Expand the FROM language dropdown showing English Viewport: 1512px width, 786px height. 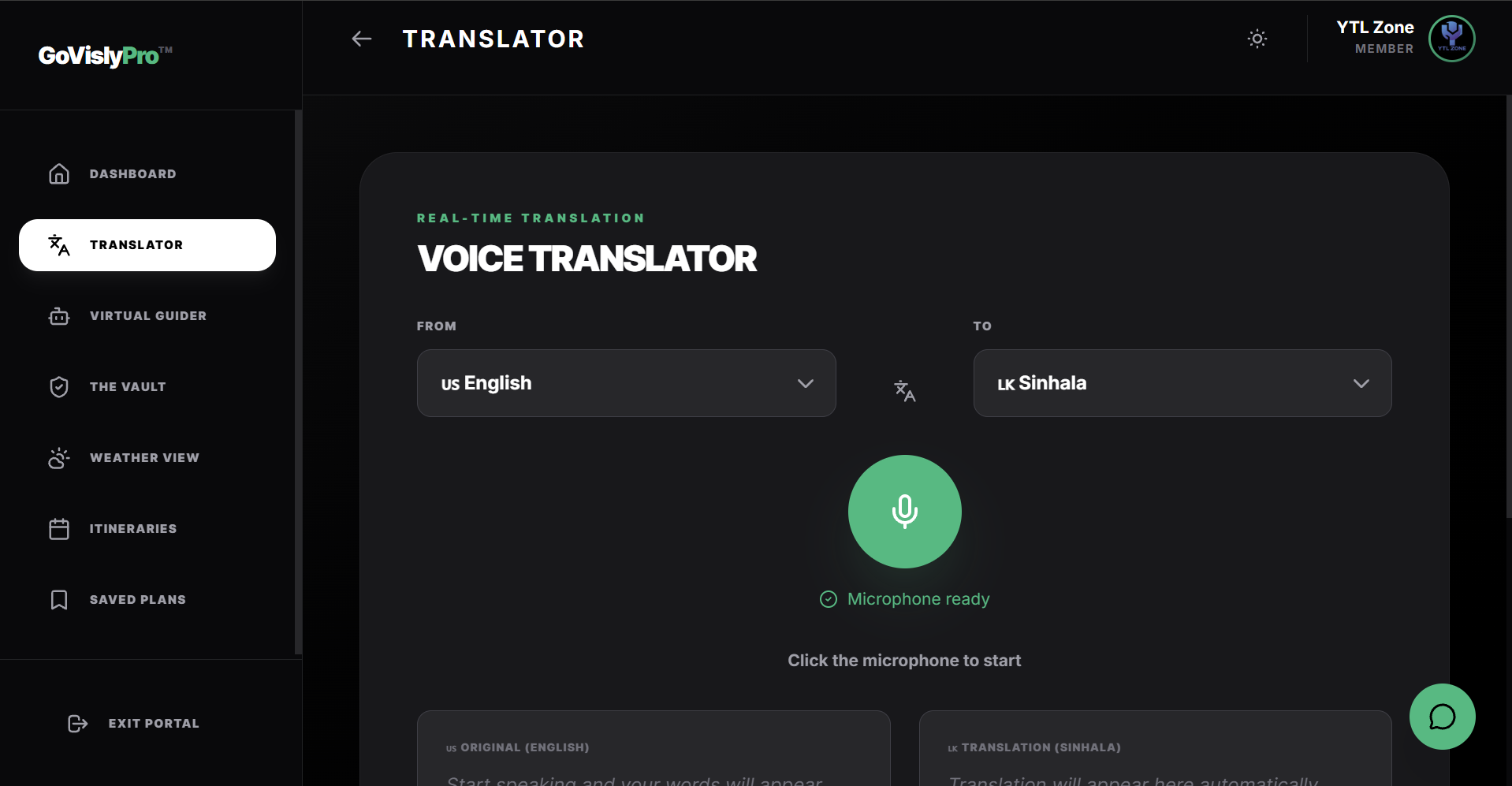click(626, 383)
